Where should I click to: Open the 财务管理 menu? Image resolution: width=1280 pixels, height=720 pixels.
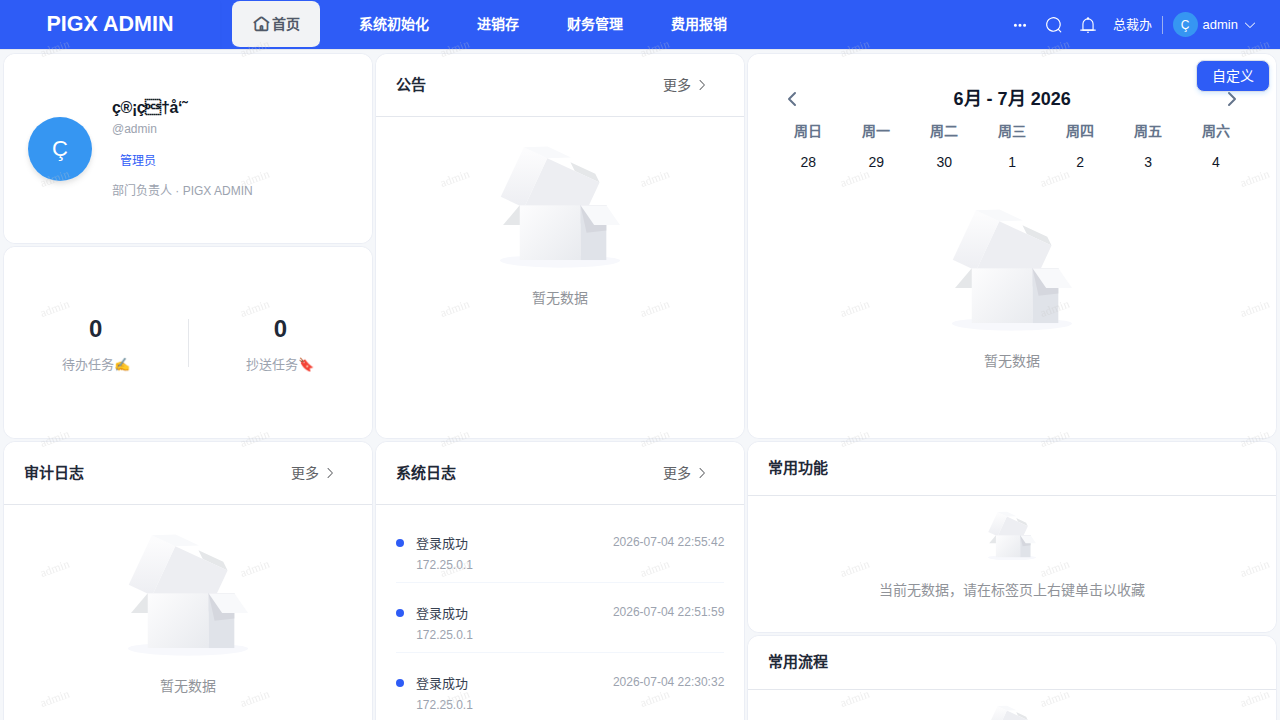tap(595, 24)
